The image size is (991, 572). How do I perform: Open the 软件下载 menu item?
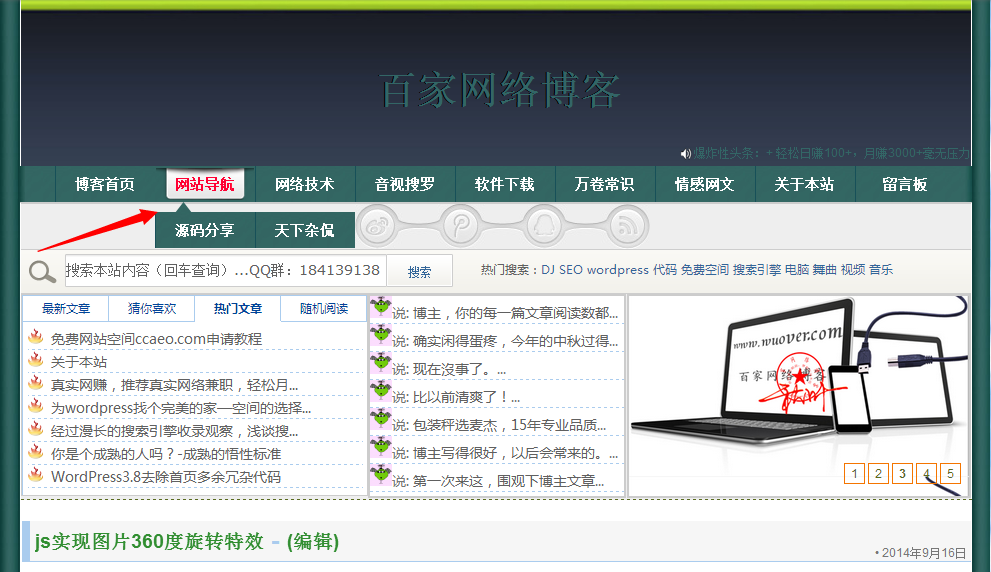(504, 185)
